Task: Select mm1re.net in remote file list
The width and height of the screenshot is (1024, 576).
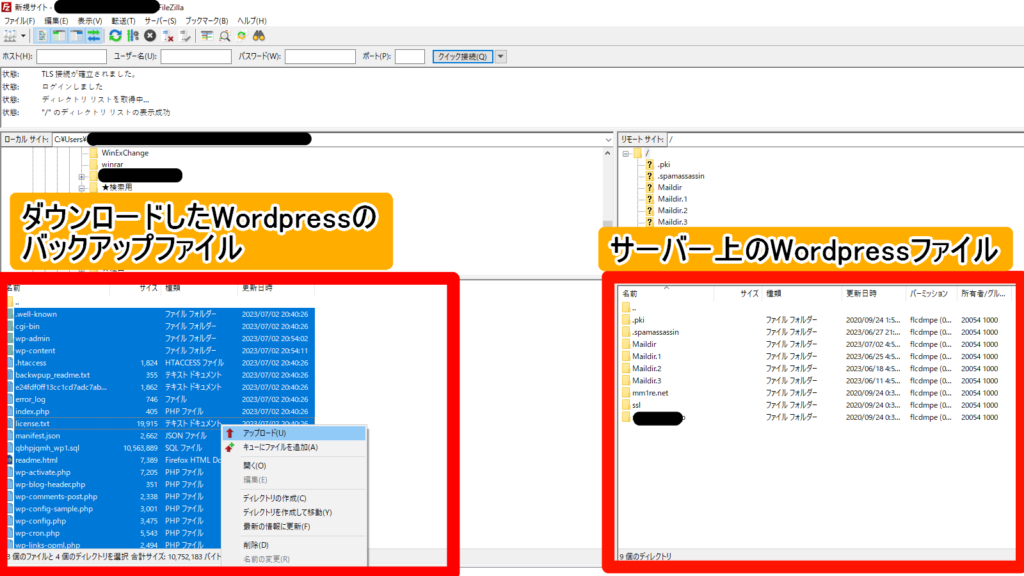Action: [650, 393]
